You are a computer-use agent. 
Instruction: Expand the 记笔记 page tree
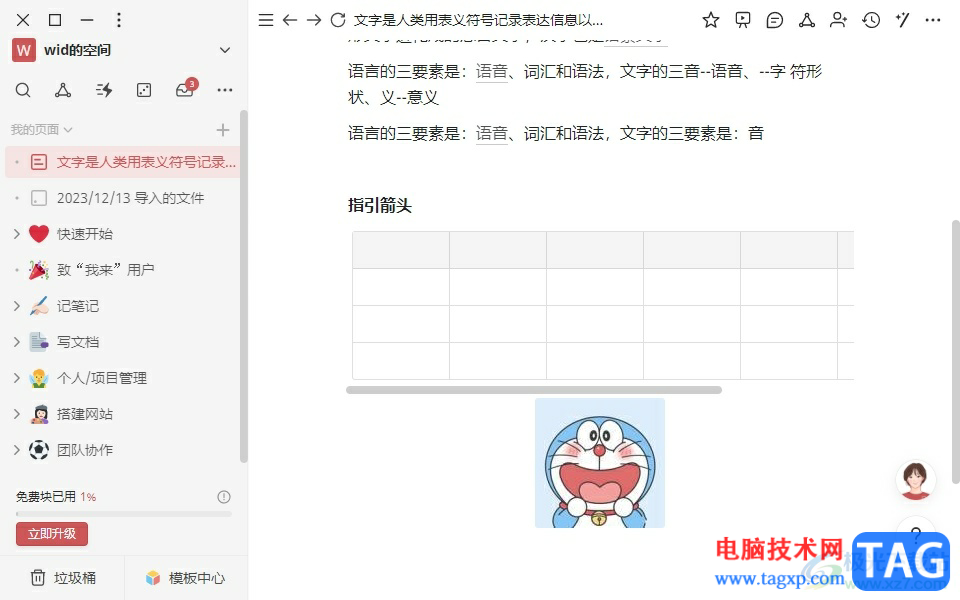(x=17, y=306)
